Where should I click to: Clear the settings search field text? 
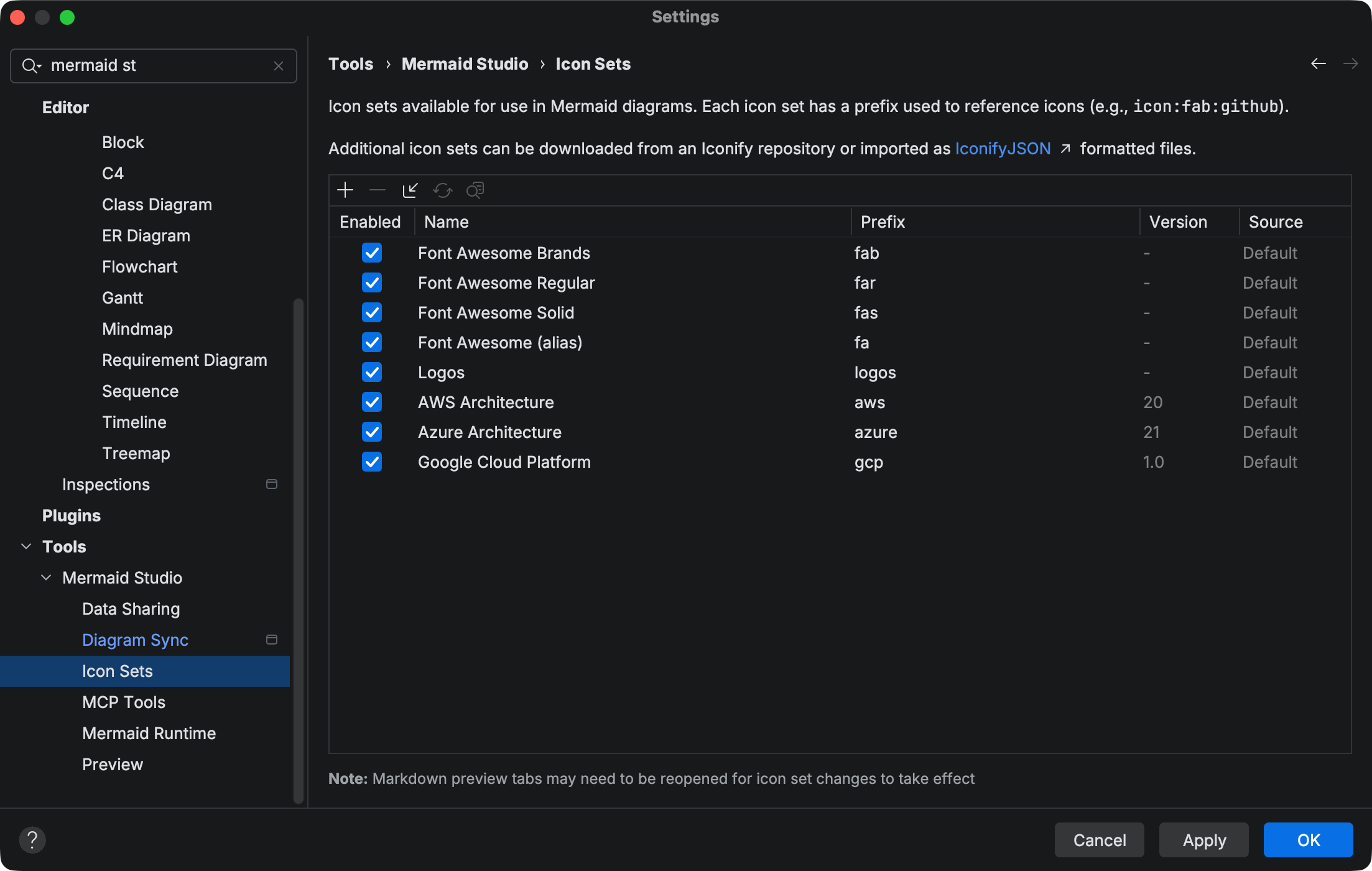tap(279, 66)
